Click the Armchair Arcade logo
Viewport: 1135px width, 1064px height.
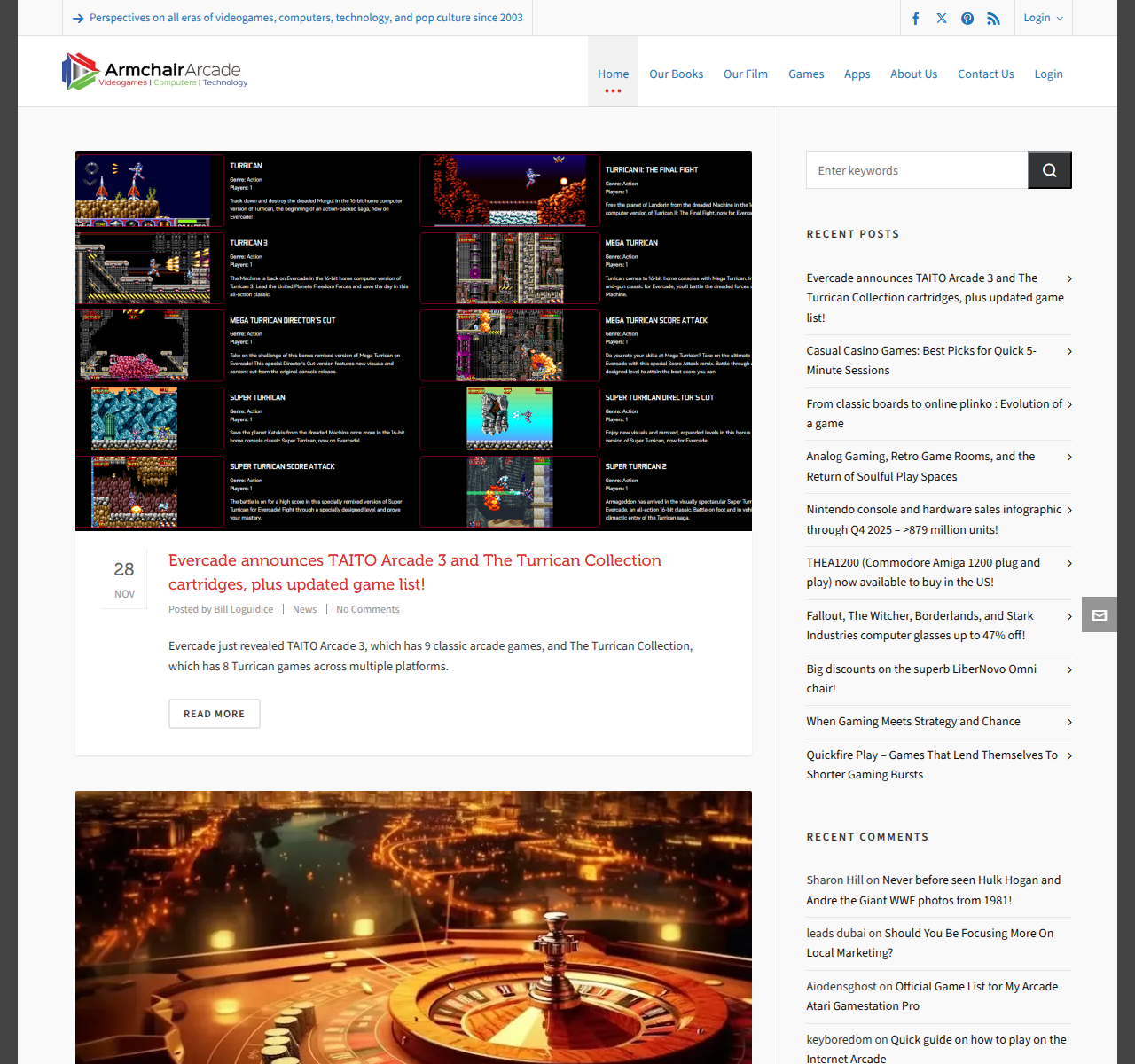click(155, 72)
